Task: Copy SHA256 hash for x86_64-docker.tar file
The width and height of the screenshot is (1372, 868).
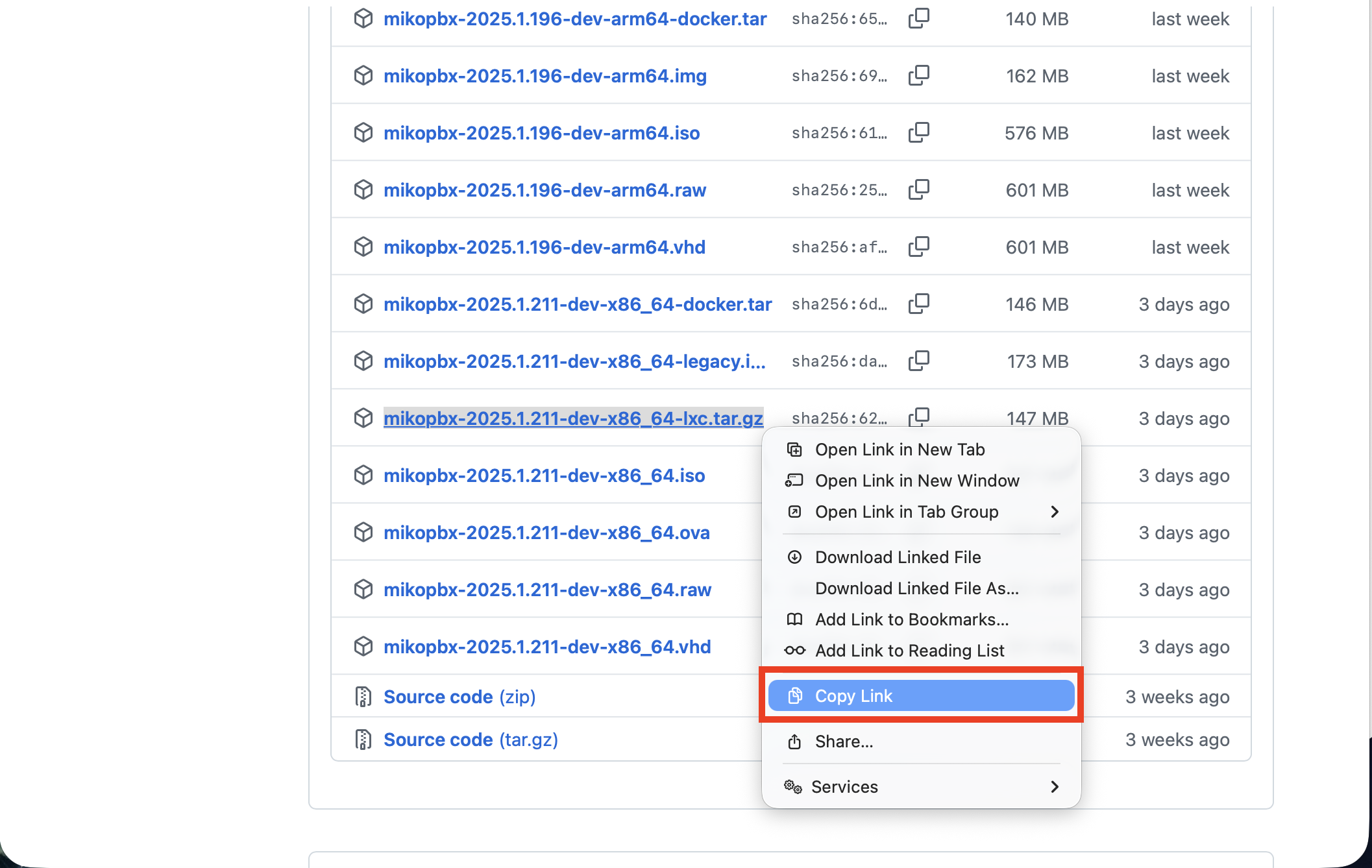Action: tap(918, 304)
